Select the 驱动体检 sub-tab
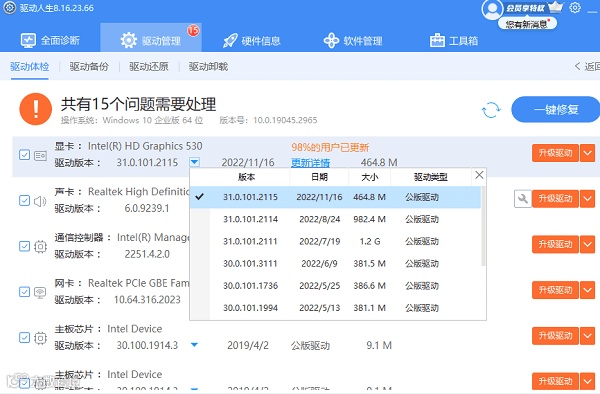This screenshot has height=394, width=600. point(29,67)
